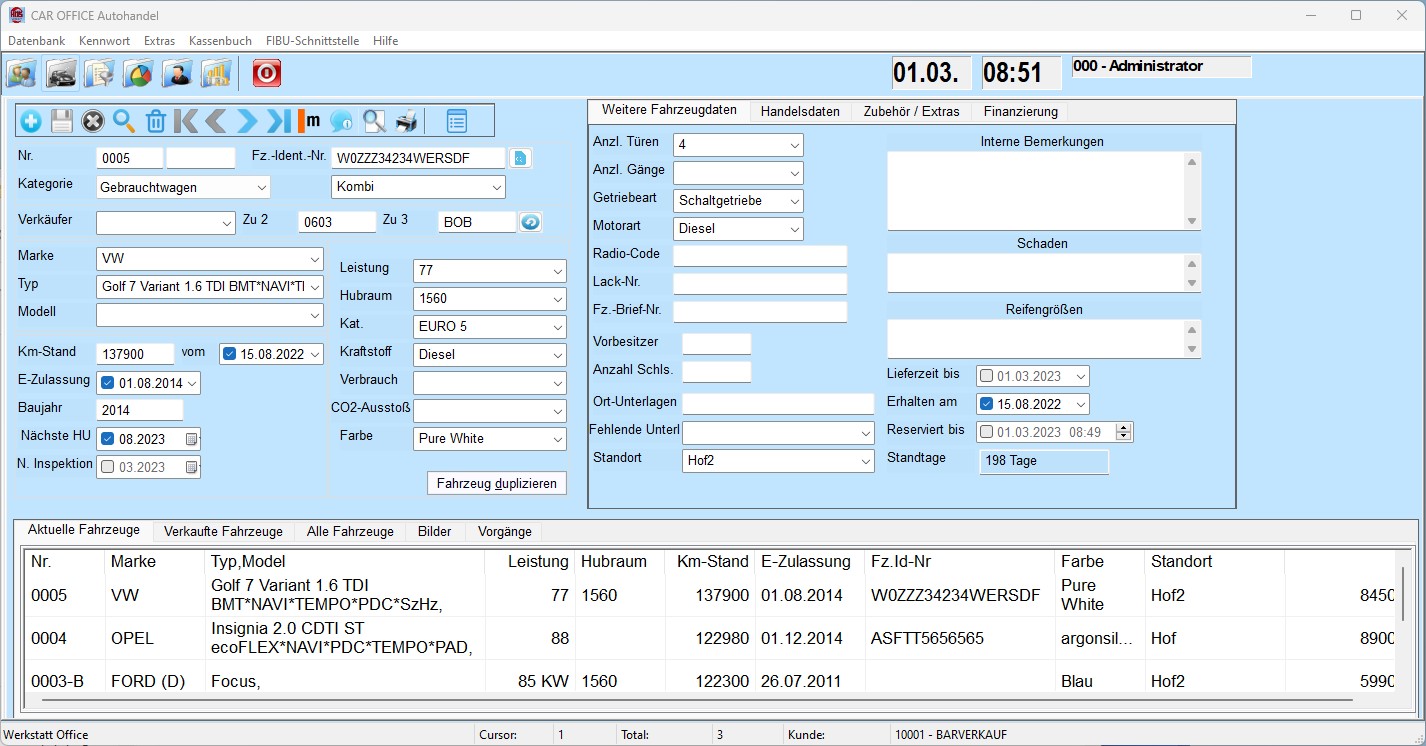Screen dimensions: 1426x746
Task: Switch to the Handelsdaten tab
Action: (x=800, y=112)
